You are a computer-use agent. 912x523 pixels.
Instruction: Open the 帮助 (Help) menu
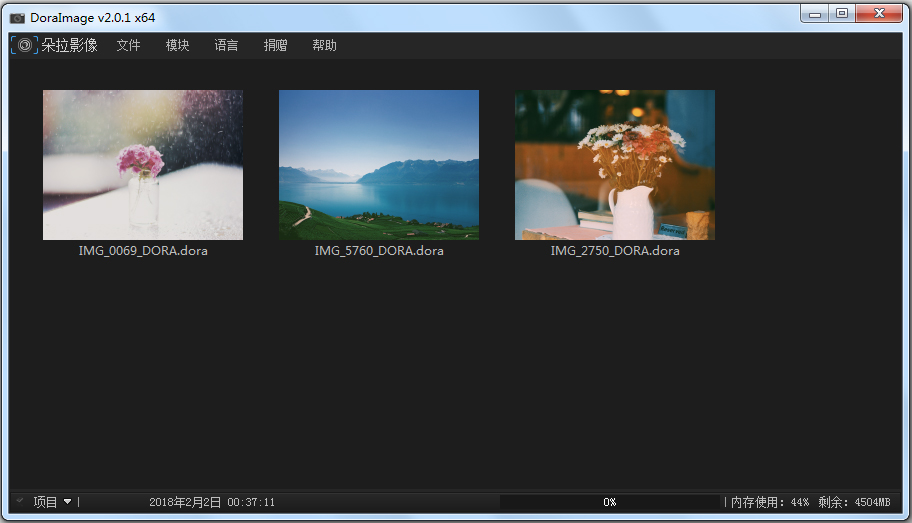click(324, 45)
